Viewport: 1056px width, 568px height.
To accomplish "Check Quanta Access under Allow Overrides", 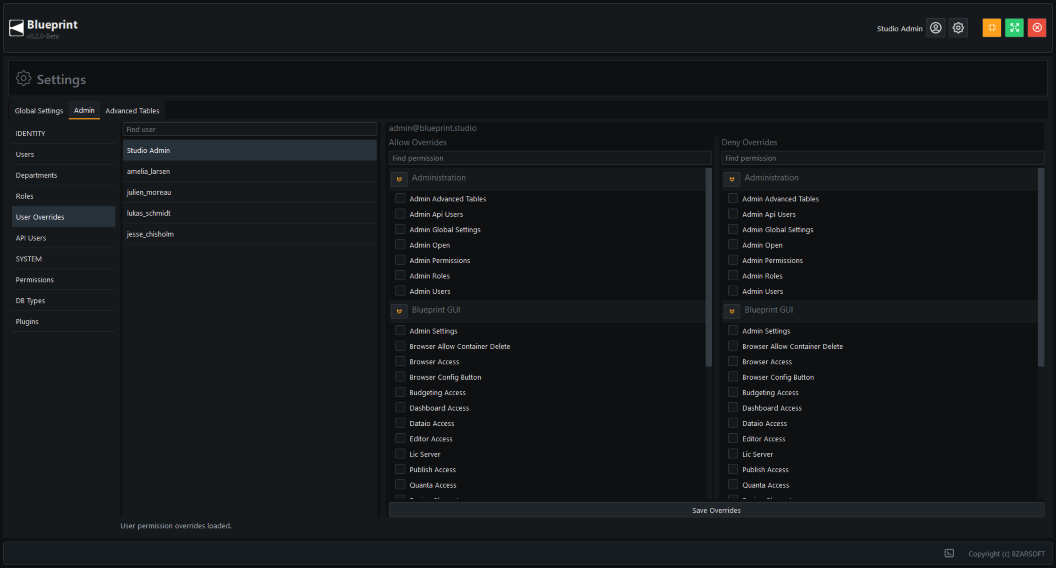I will click(x=400, y=484).
